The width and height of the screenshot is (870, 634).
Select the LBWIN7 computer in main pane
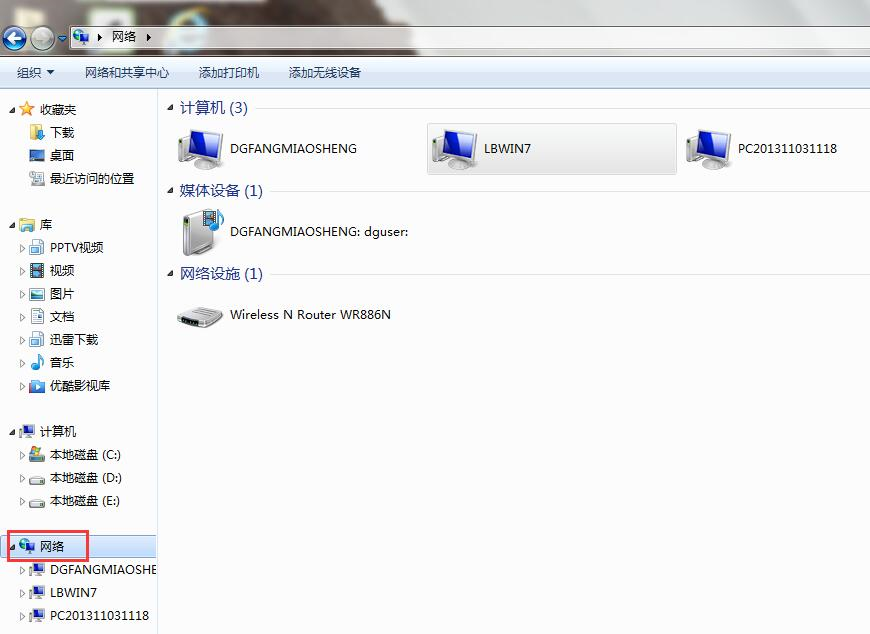552,149
